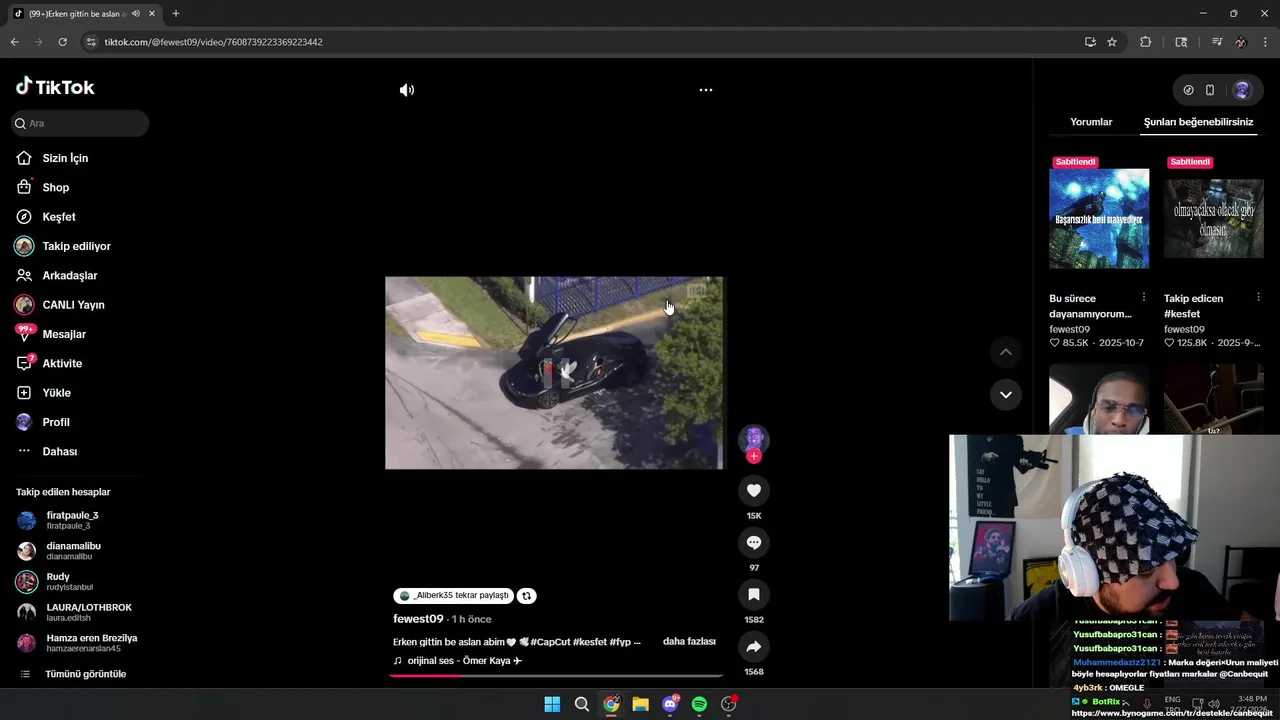Open the browser extensions puzzle icon
Image resolution: width=1280 pixels, height=720 pixels.
point(1146,42)
